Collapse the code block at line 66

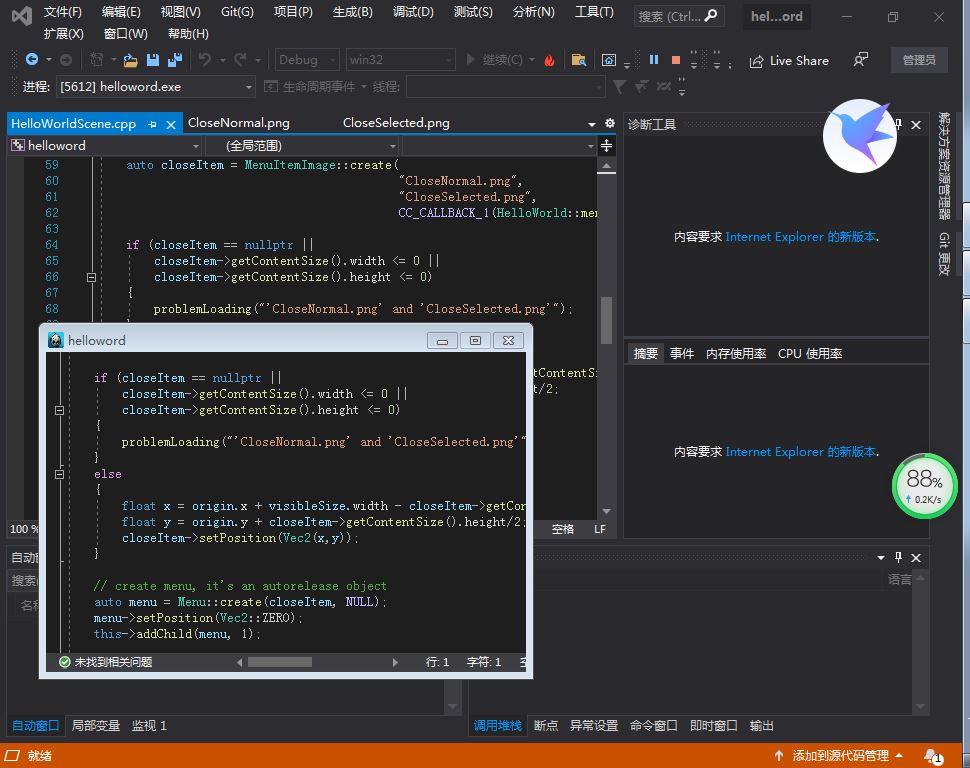(x=91, y=277)
